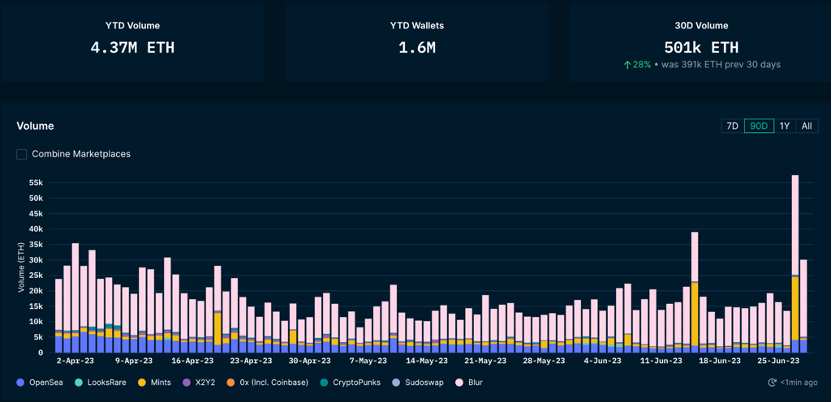
Task: Select the 90D time range
Action: 759,126
